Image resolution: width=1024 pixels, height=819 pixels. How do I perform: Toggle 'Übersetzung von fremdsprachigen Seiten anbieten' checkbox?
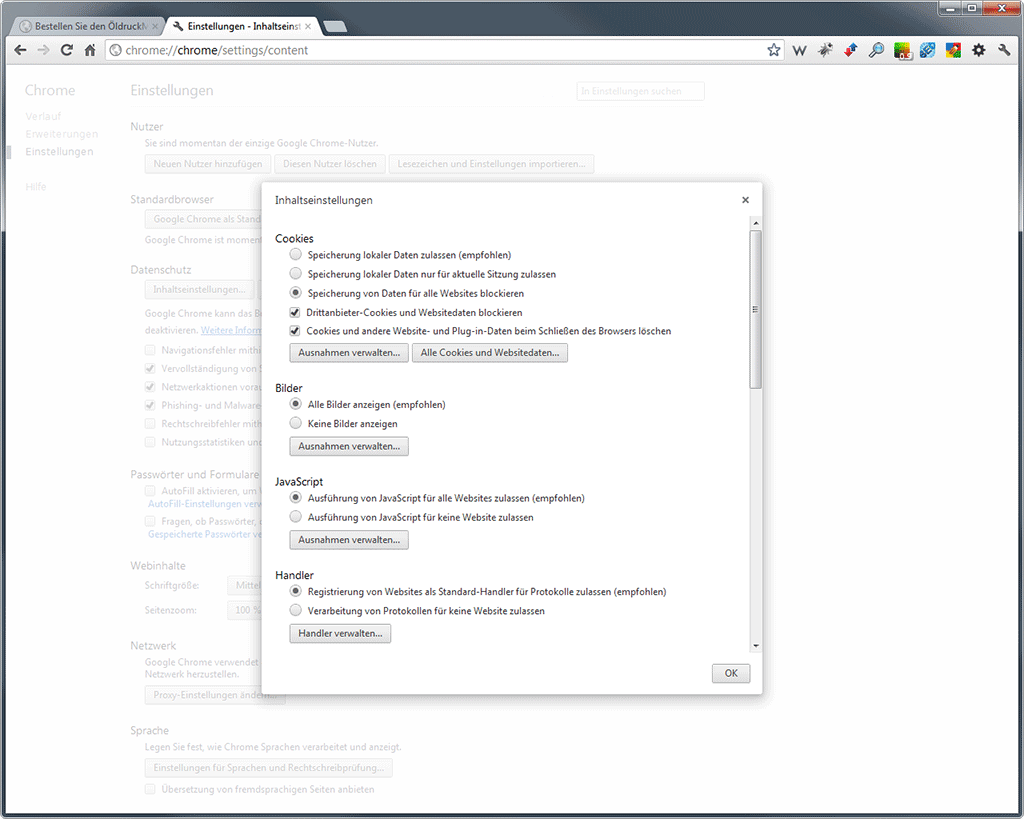pyautogui.click(x=150, y=789)
